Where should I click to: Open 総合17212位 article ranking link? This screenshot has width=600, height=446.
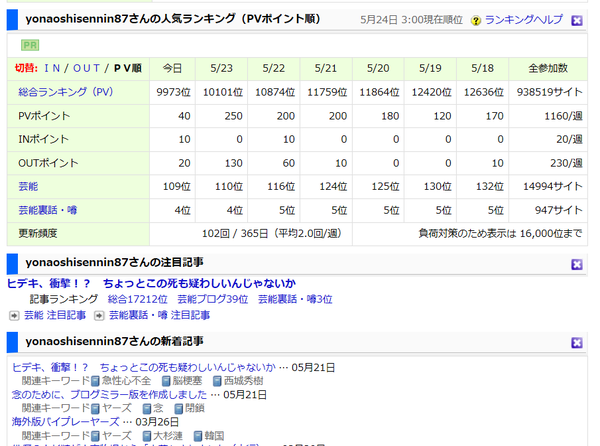138,299
